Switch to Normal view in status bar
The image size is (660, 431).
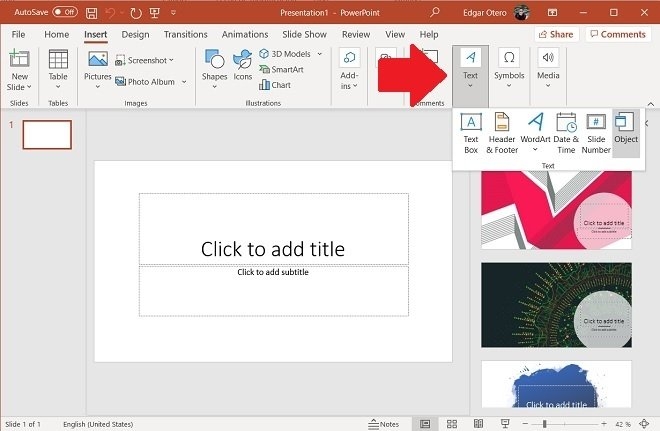[427, 424]
